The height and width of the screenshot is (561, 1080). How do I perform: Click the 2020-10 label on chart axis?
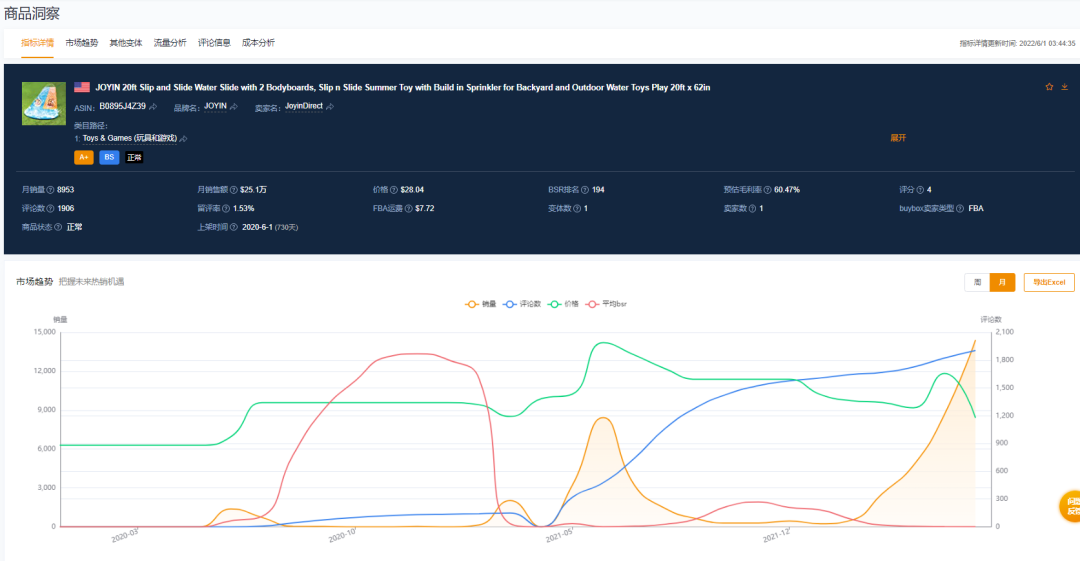pos(342,536)
